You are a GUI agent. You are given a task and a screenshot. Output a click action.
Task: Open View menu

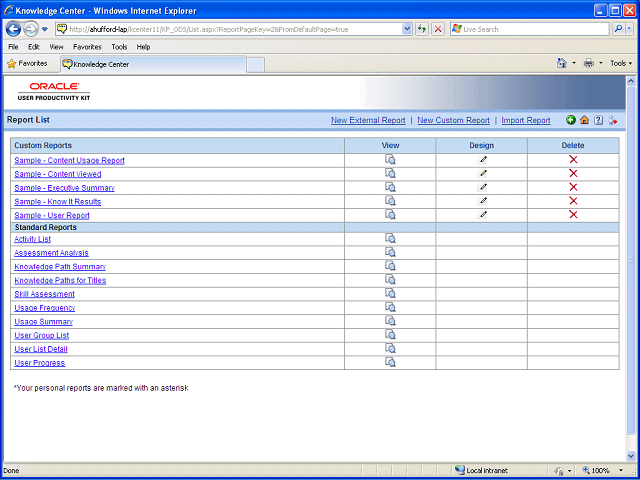point(56,47)
